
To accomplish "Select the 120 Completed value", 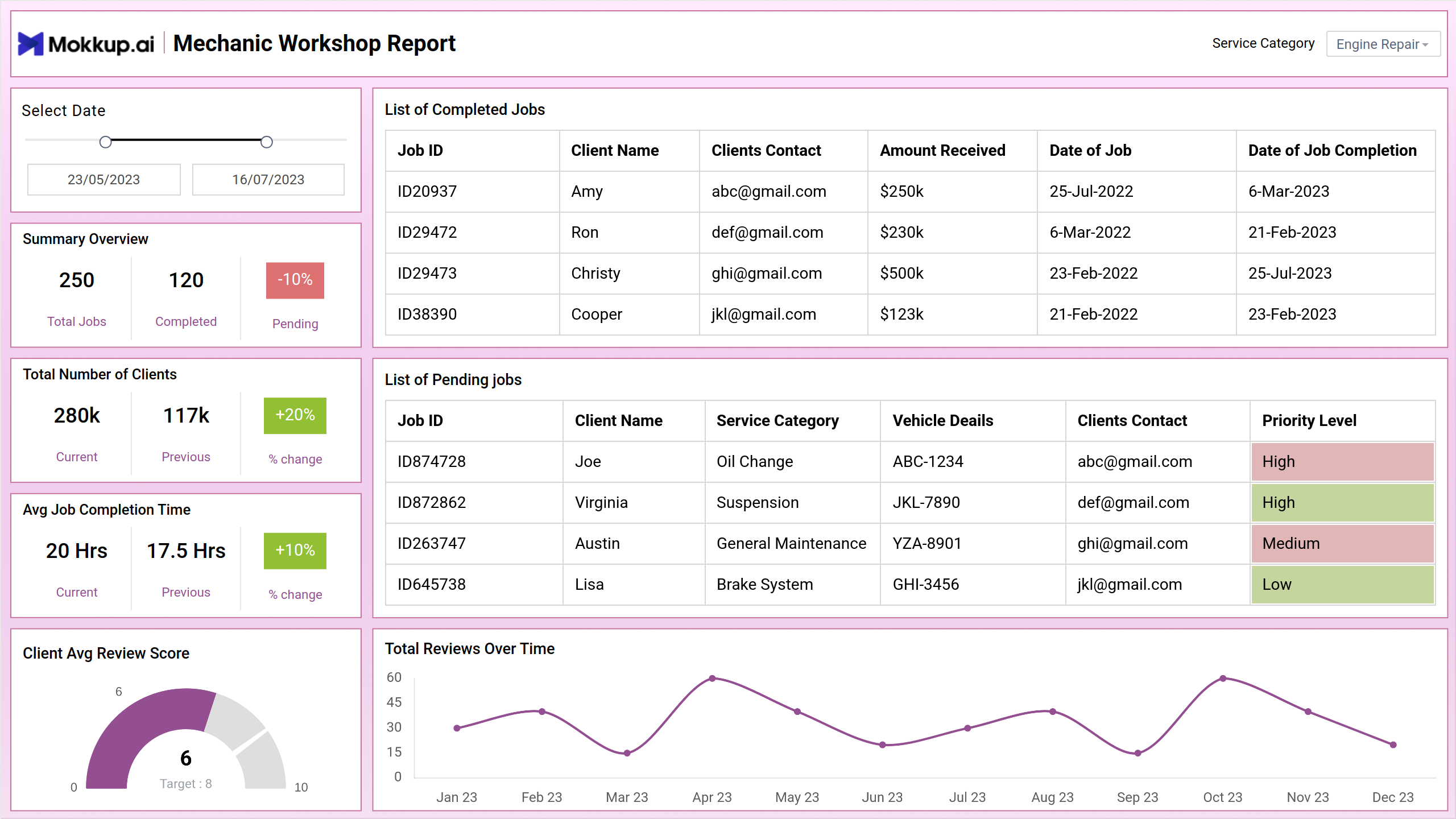I will (186, 280).
